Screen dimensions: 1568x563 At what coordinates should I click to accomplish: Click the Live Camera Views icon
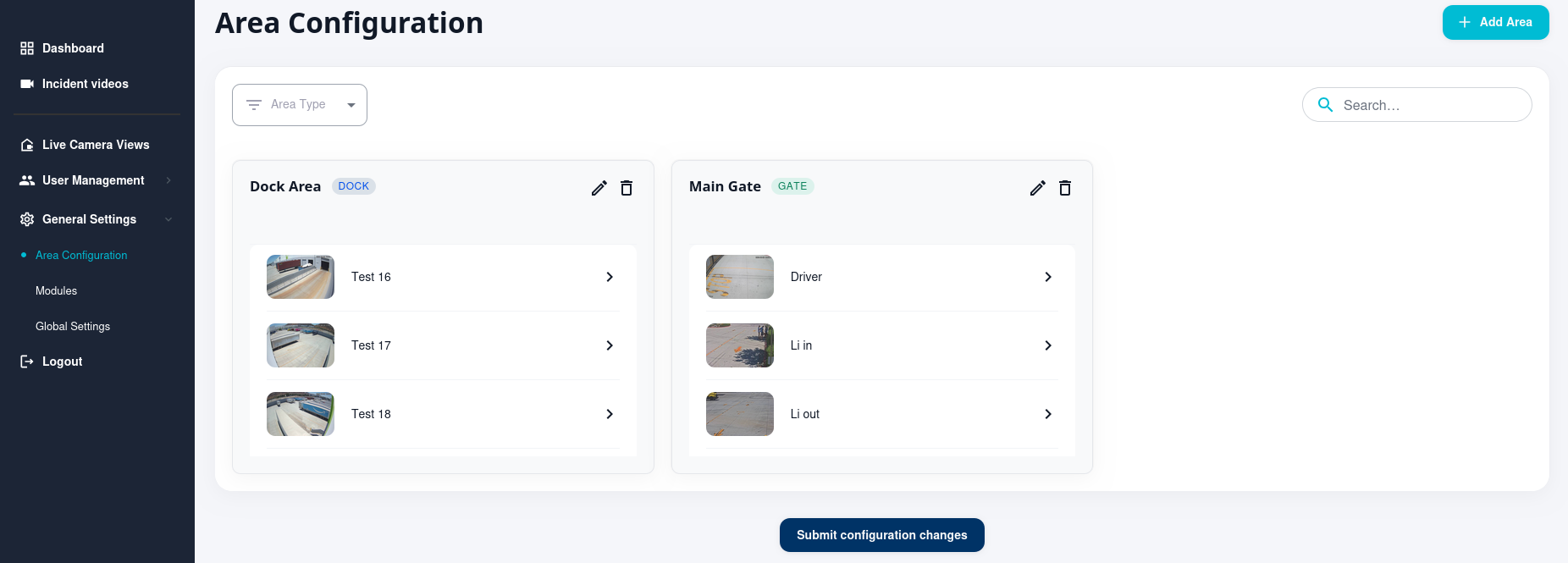[x=27, y=145]
